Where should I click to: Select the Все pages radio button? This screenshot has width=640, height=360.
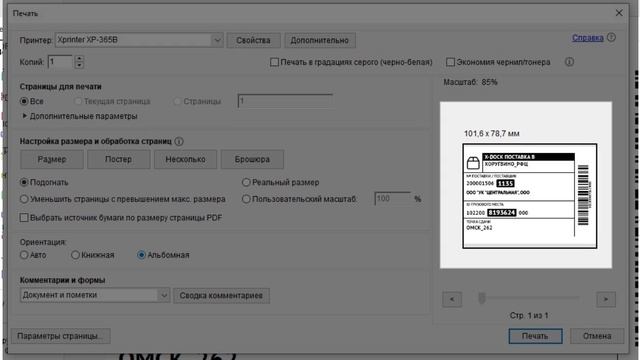24,101
